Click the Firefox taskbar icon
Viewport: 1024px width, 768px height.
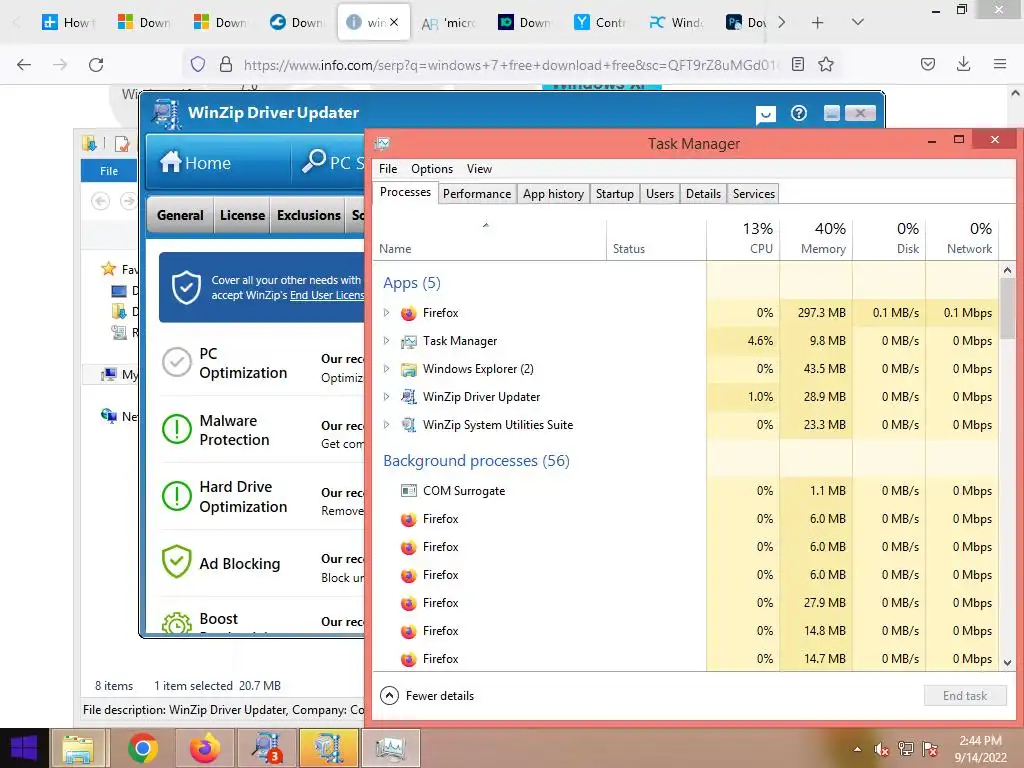(205, 748)
